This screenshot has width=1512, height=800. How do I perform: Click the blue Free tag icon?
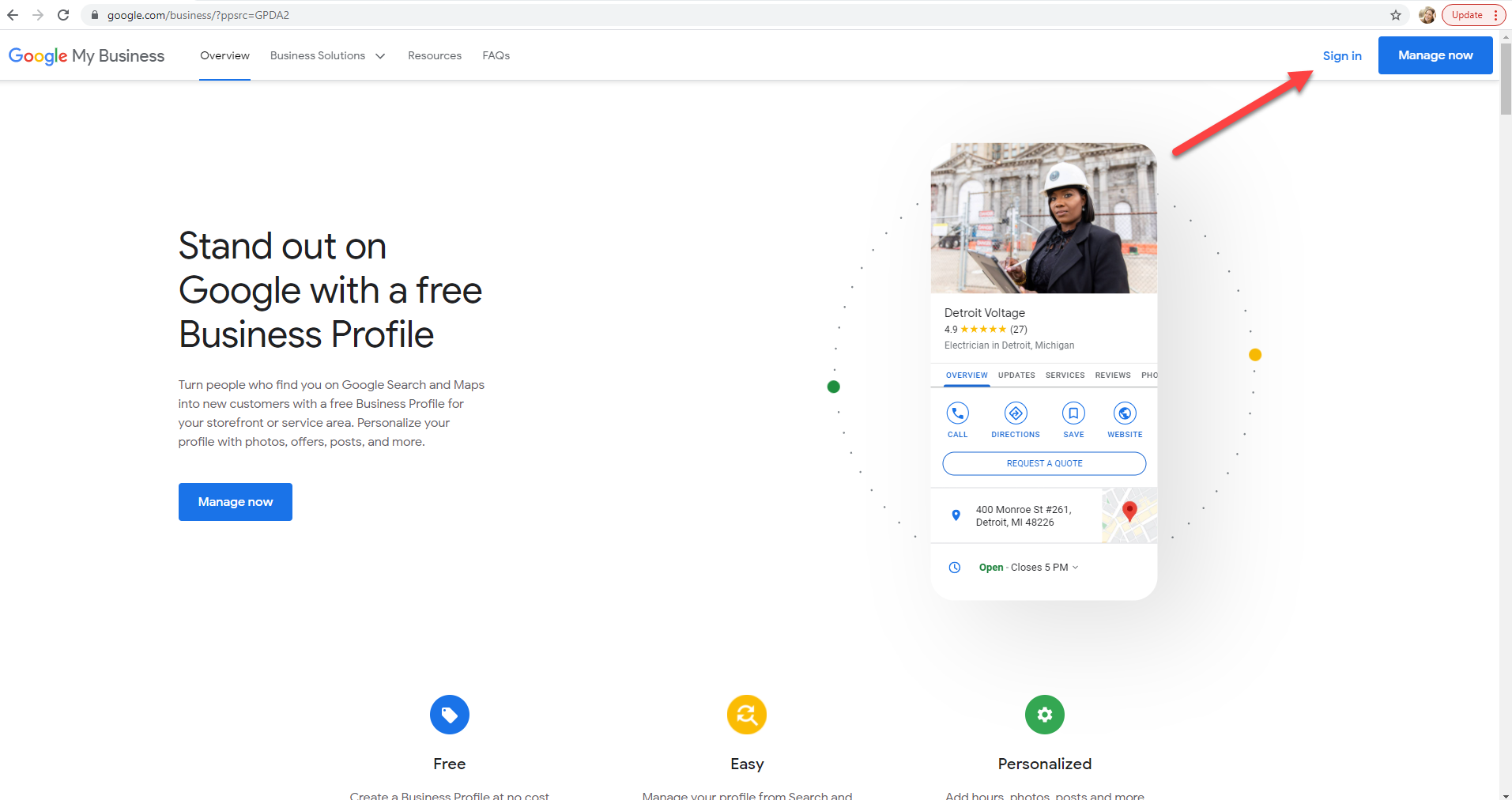tap(450, 715)
